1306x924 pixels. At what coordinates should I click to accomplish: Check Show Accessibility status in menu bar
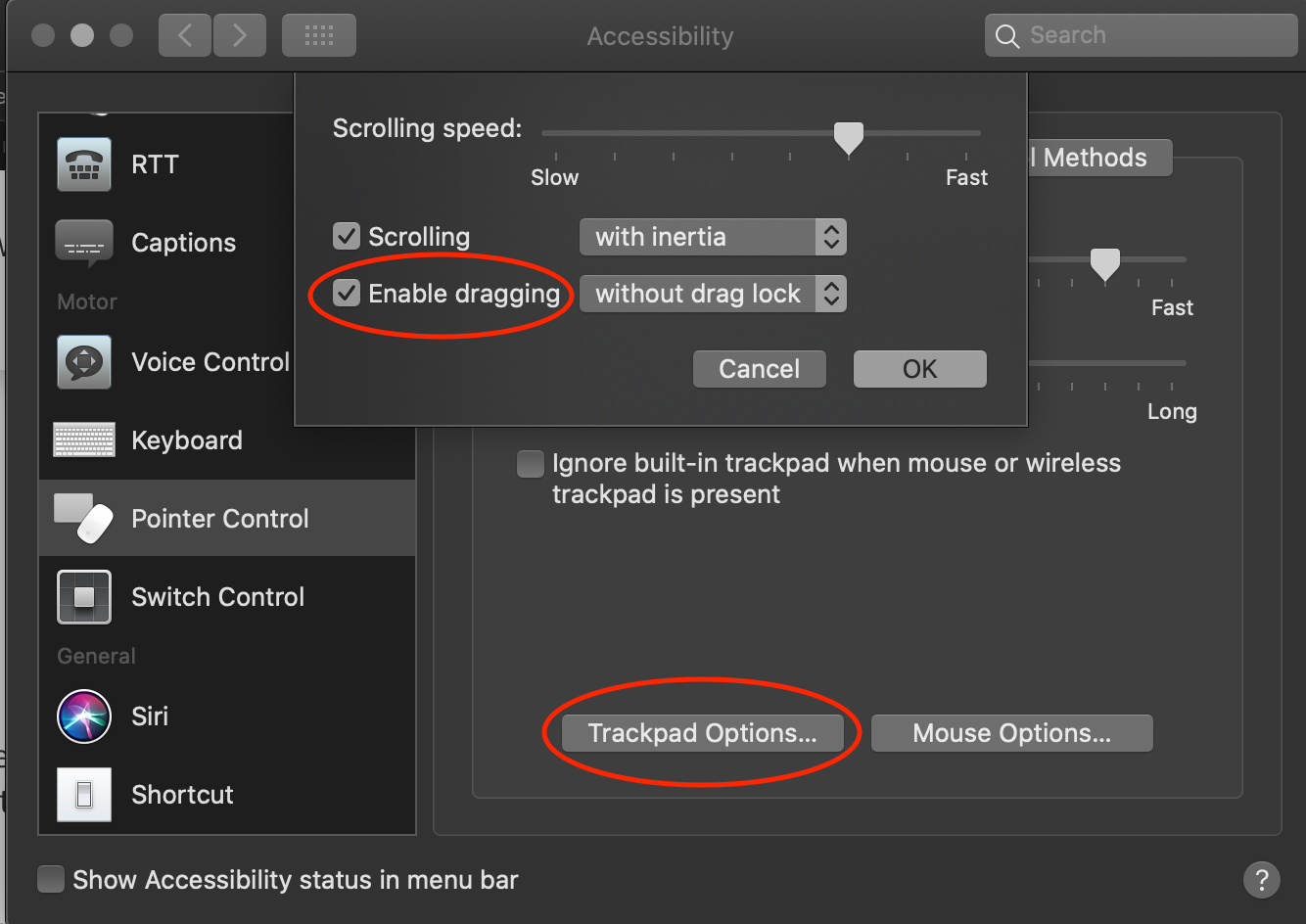tap(51, 879)
